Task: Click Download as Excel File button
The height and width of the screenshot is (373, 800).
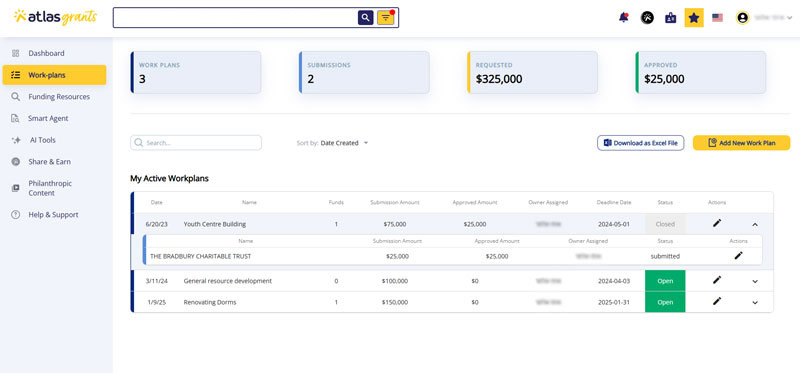Action: pos(641,143)
